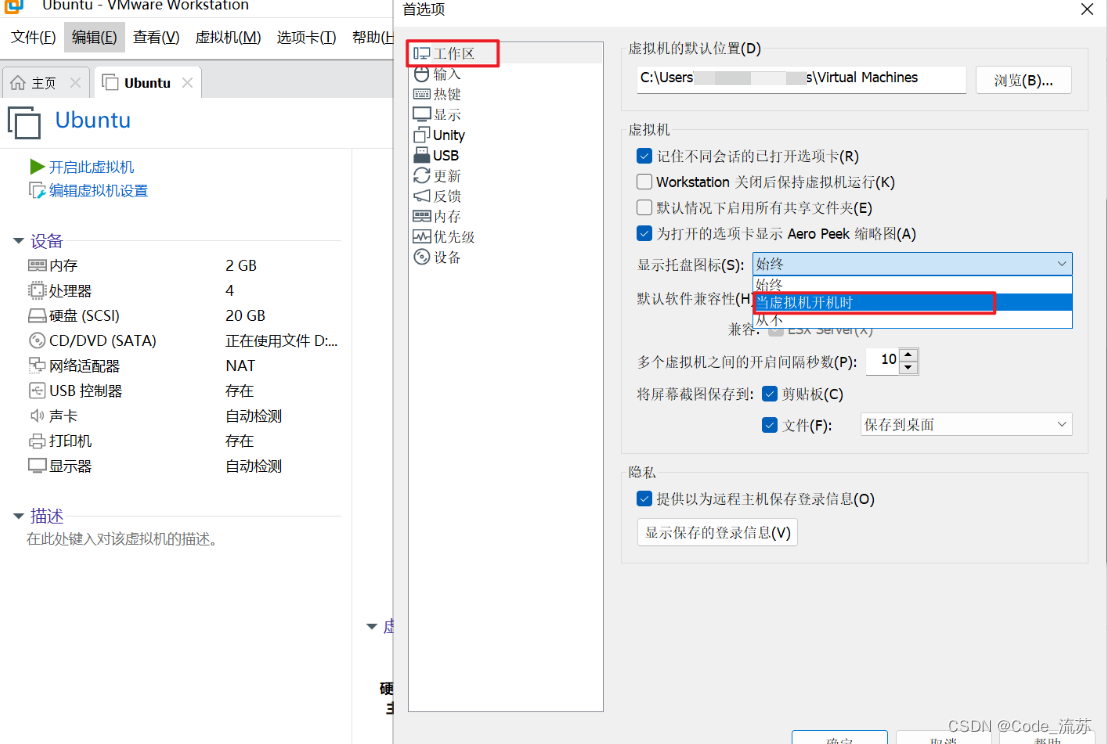Toggle Aero Peek 缩略图 checkbox
The image size is (1107, 744).
click(x=644, y=233)
